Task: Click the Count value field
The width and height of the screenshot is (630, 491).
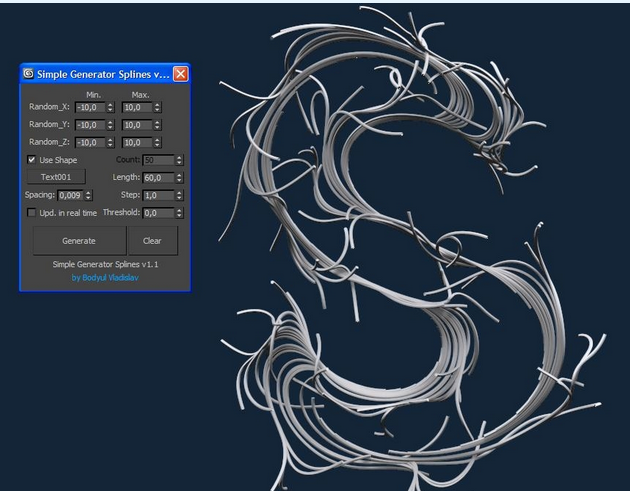Action: 158,160
